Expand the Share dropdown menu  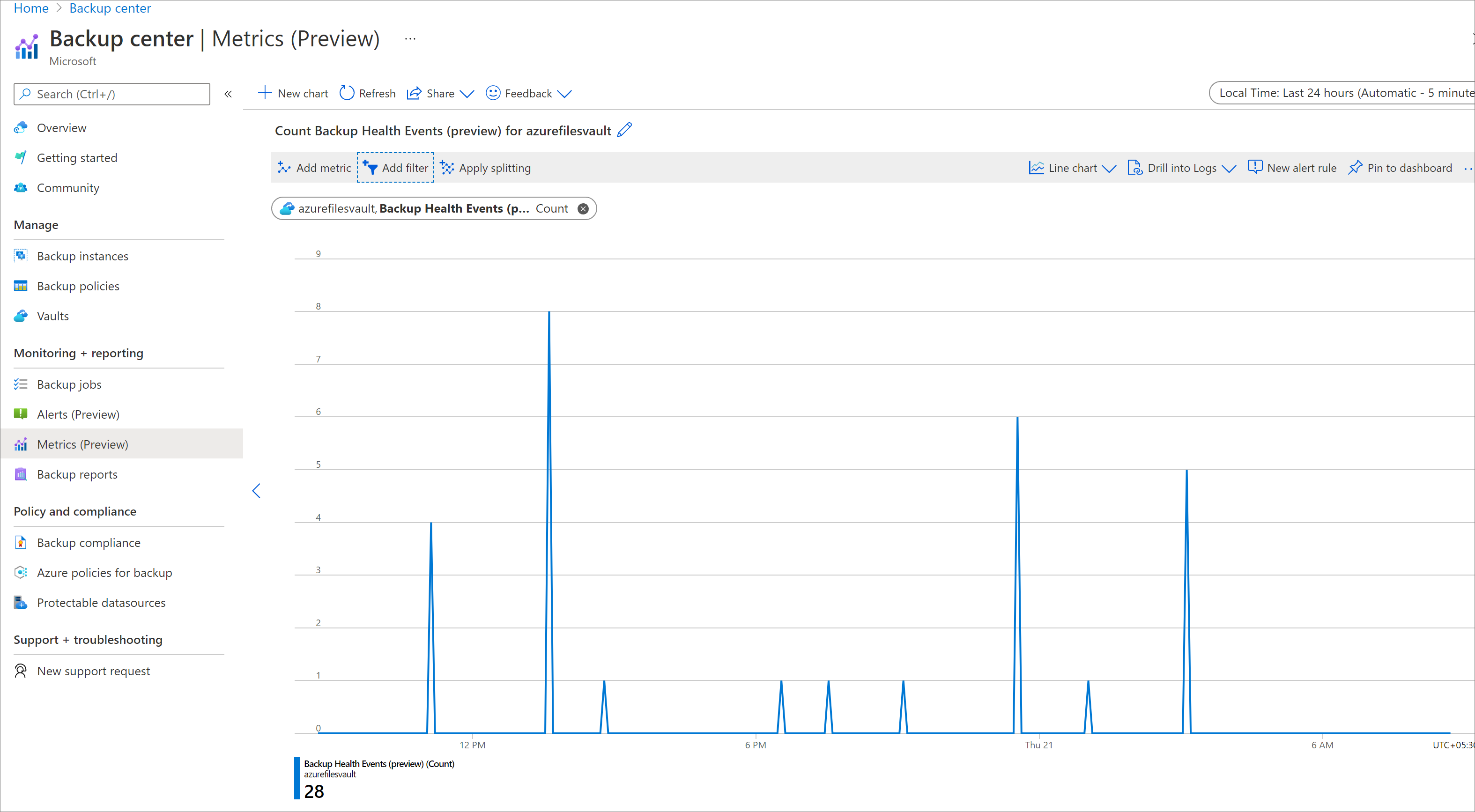(x=465, y=93)
